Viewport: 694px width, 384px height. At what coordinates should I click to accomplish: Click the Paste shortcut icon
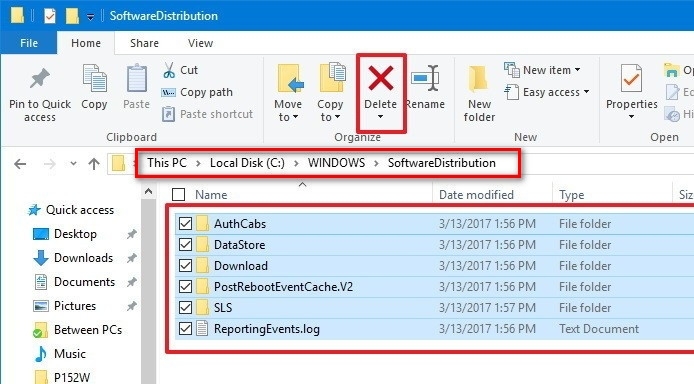tap(168, 114)
